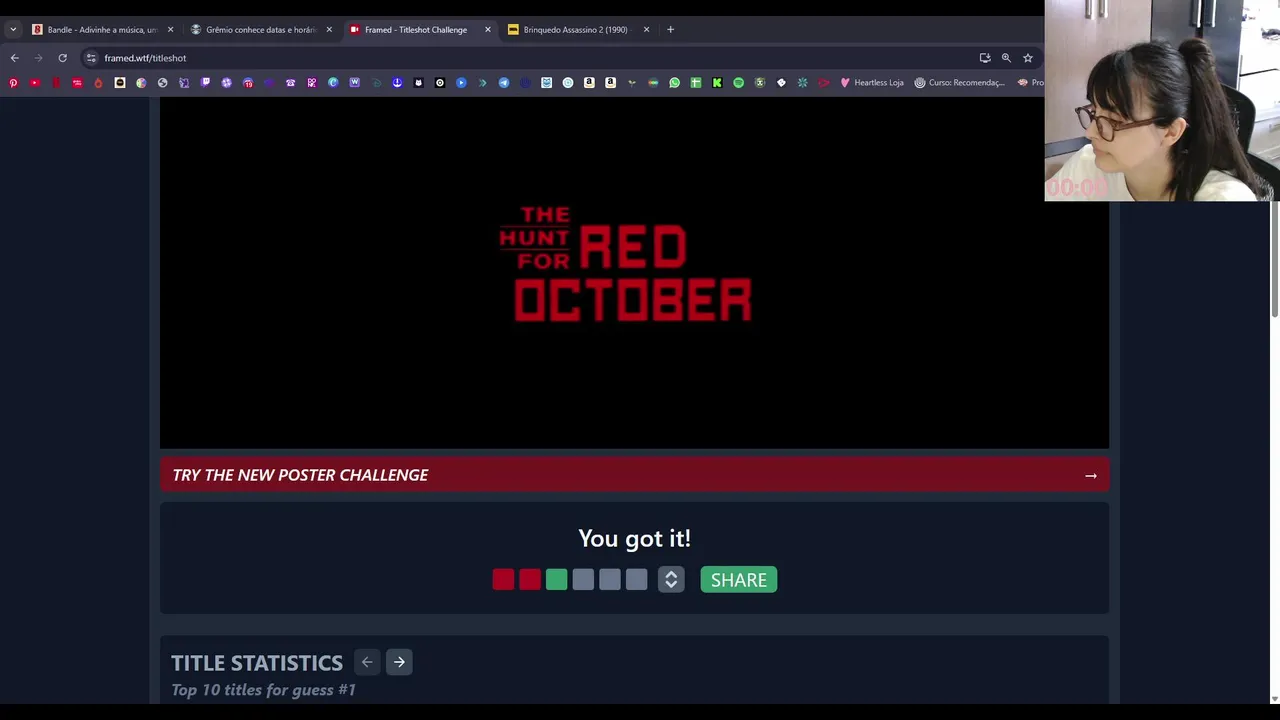Open the WhatsApp bookmark icon
Viewport: 1280px width, 720px height.
tap(675, 82)
